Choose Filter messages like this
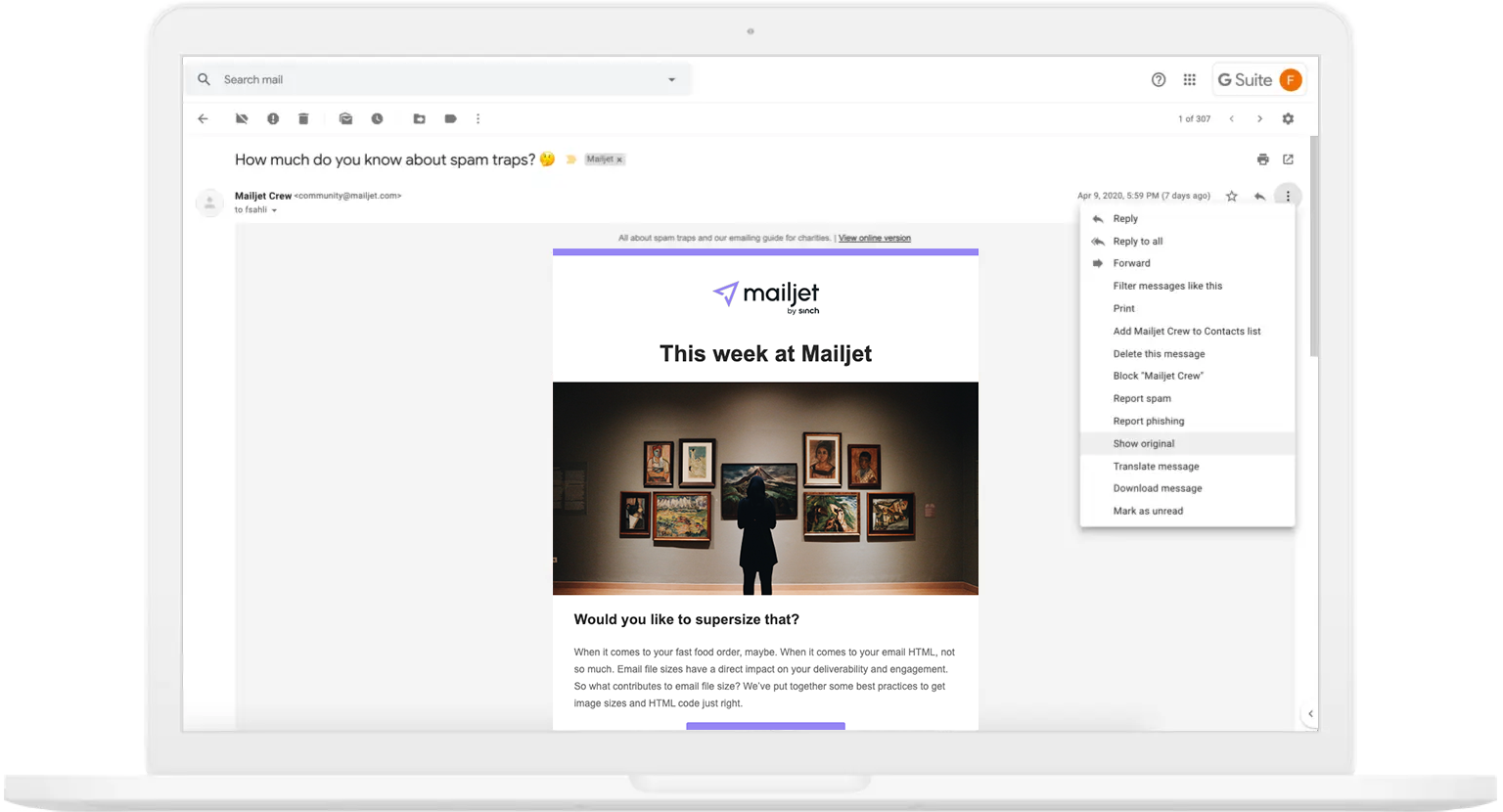Viewport: 1503px width, 812px height. (1187, 286)
